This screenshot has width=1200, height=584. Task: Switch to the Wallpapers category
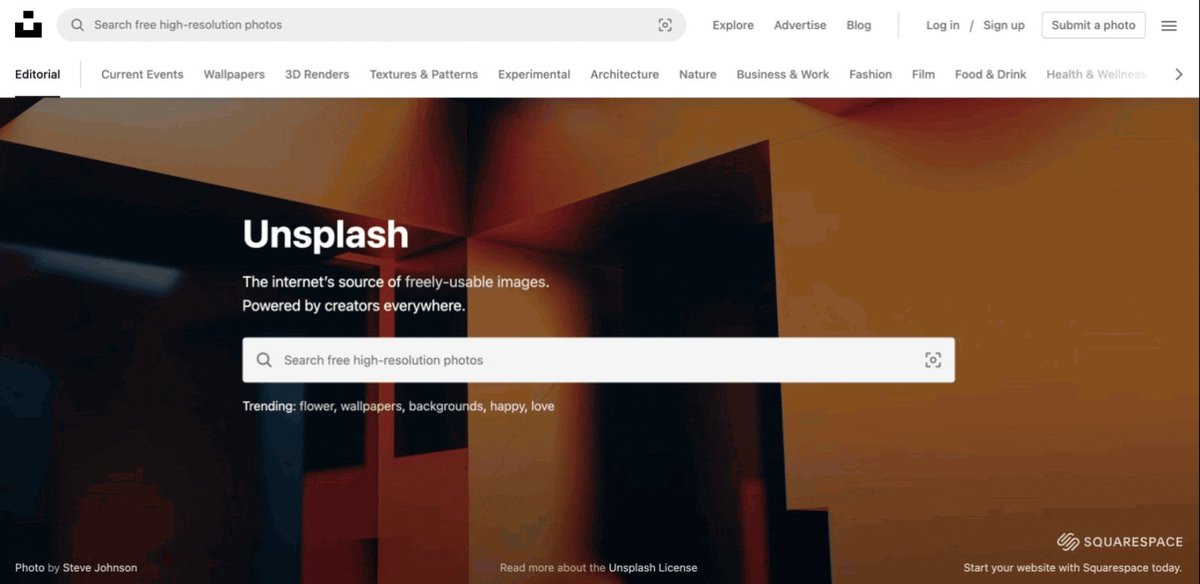click(234, 74)
